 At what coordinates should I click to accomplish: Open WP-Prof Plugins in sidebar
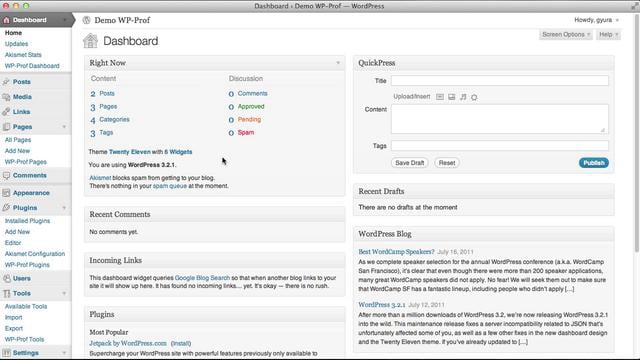pyautogui.click(x=27, y=265)
